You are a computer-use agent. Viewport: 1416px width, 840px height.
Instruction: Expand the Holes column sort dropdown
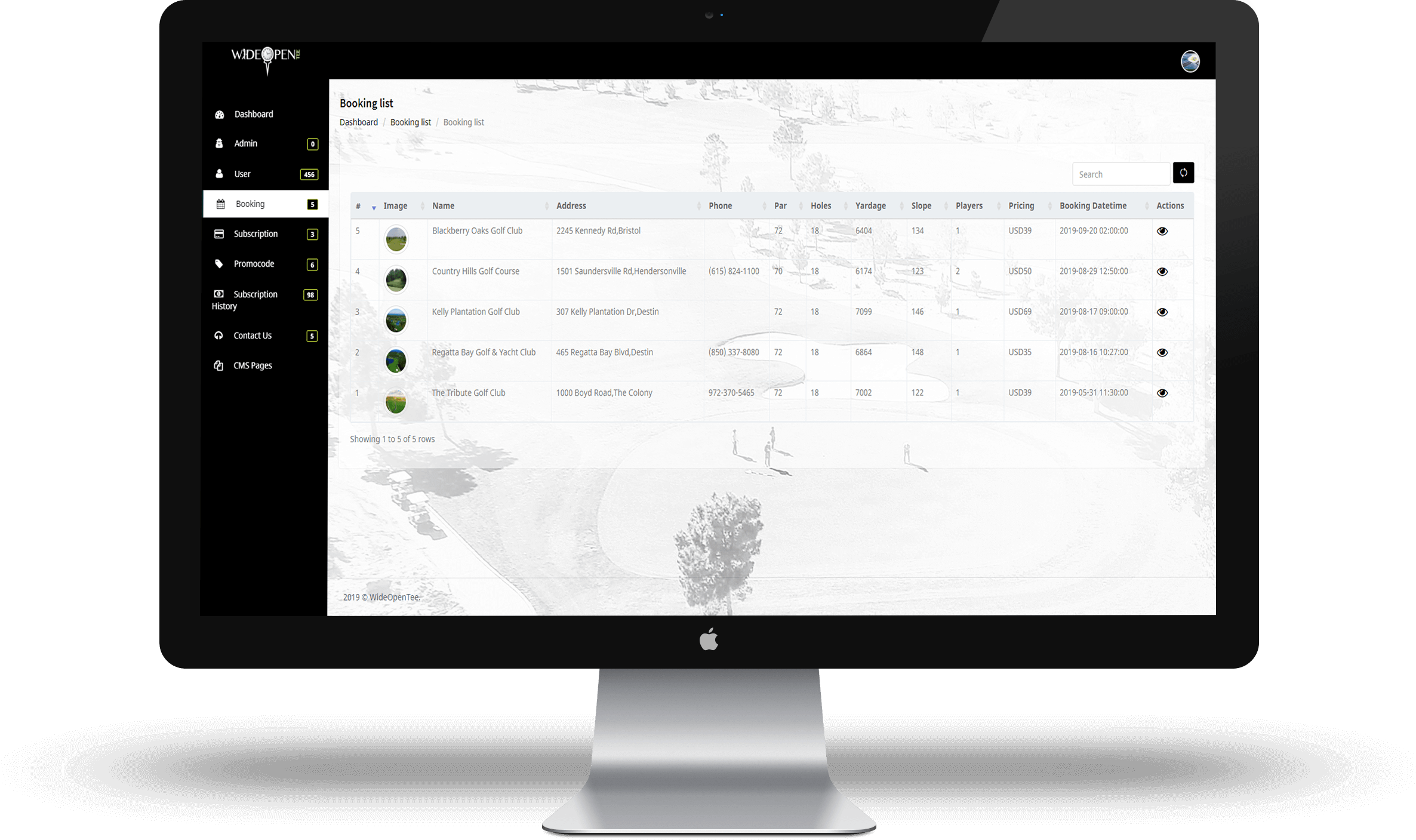click(845, 206)
